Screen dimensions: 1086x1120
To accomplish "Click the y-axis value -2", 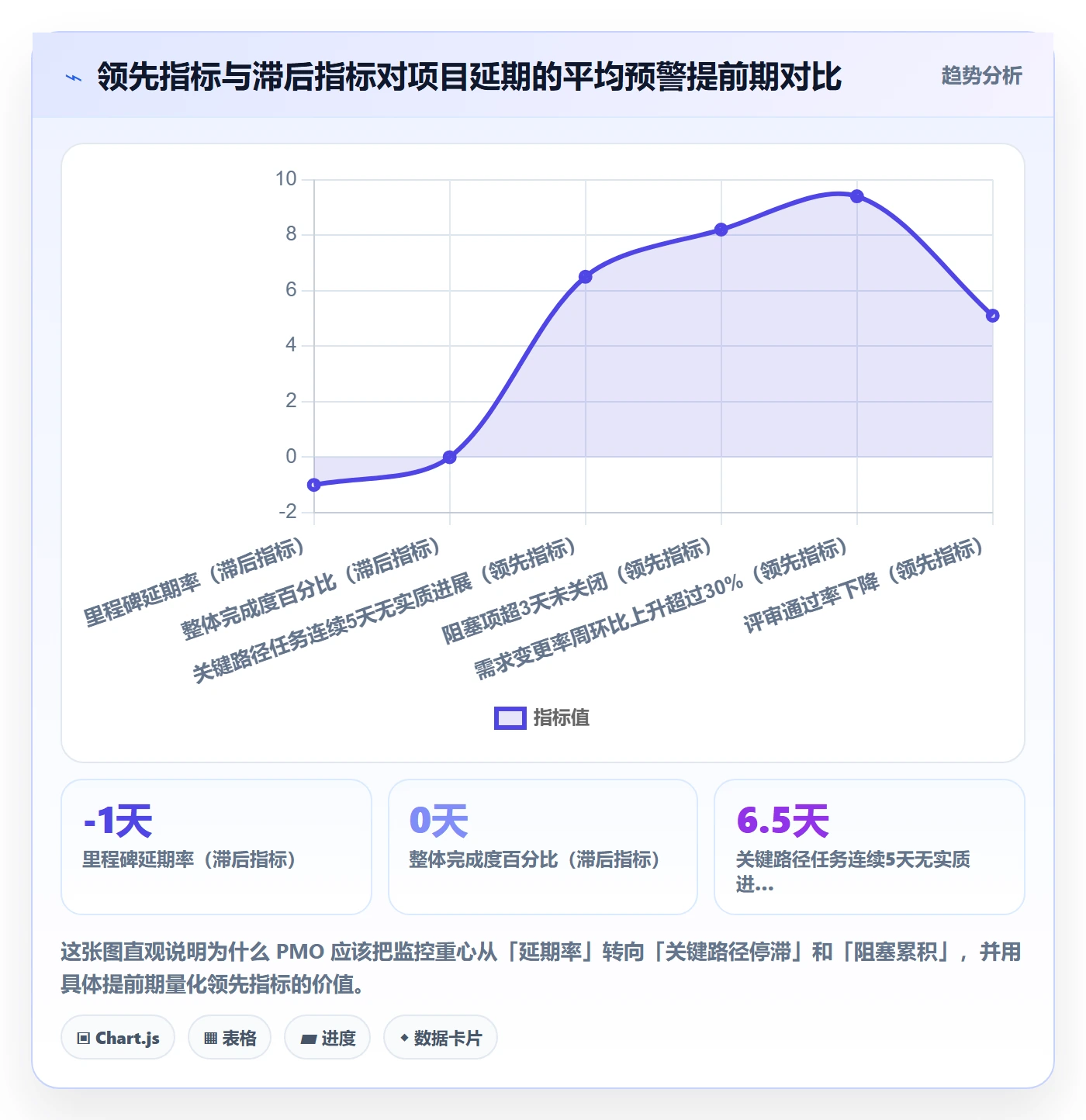I will click(288, 512).
